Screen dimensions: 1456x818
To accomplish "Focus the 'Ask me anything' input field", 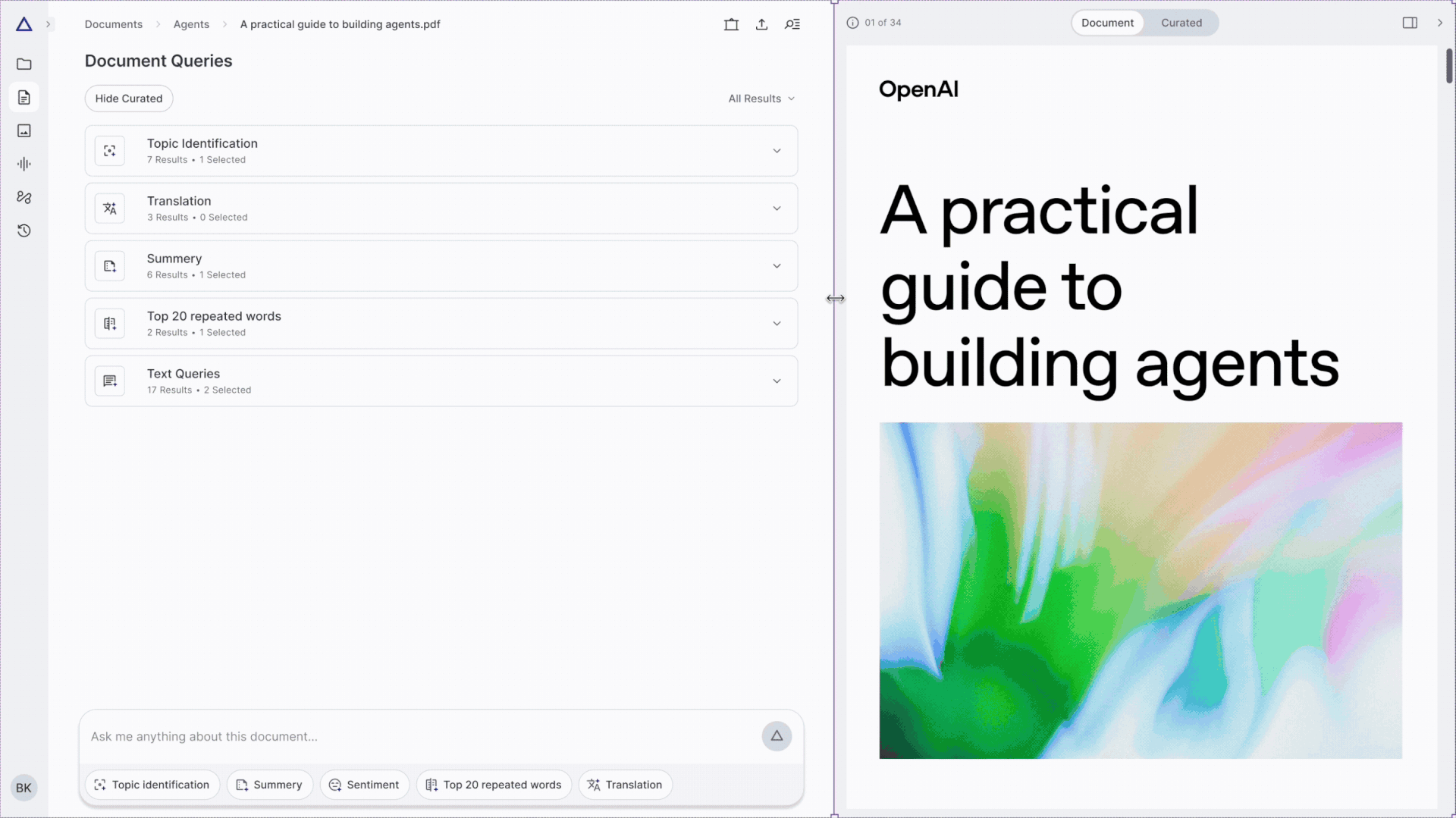I will pos(421,737).
